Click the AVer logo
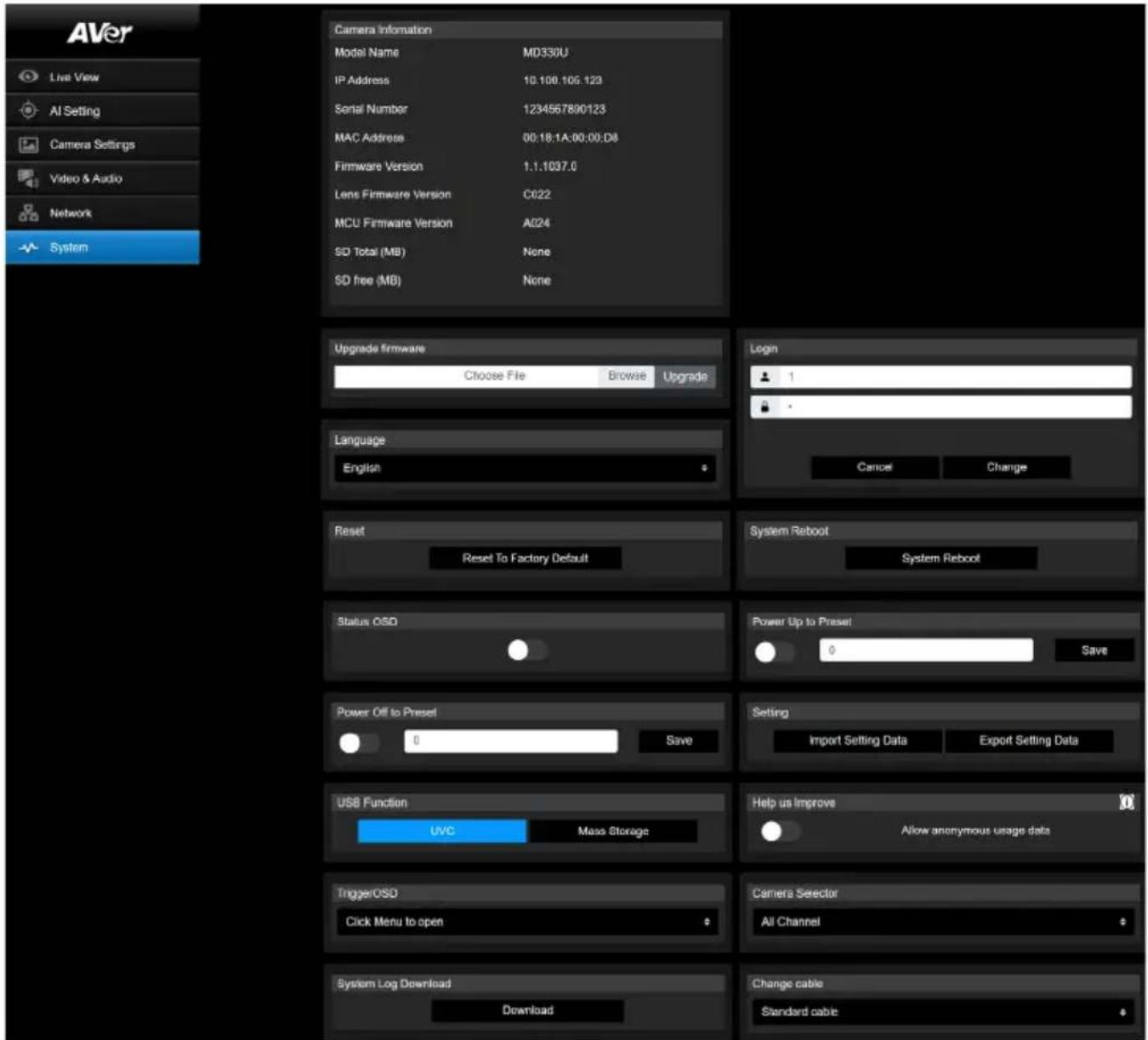 pyautogui.click(x=99, y=33)
